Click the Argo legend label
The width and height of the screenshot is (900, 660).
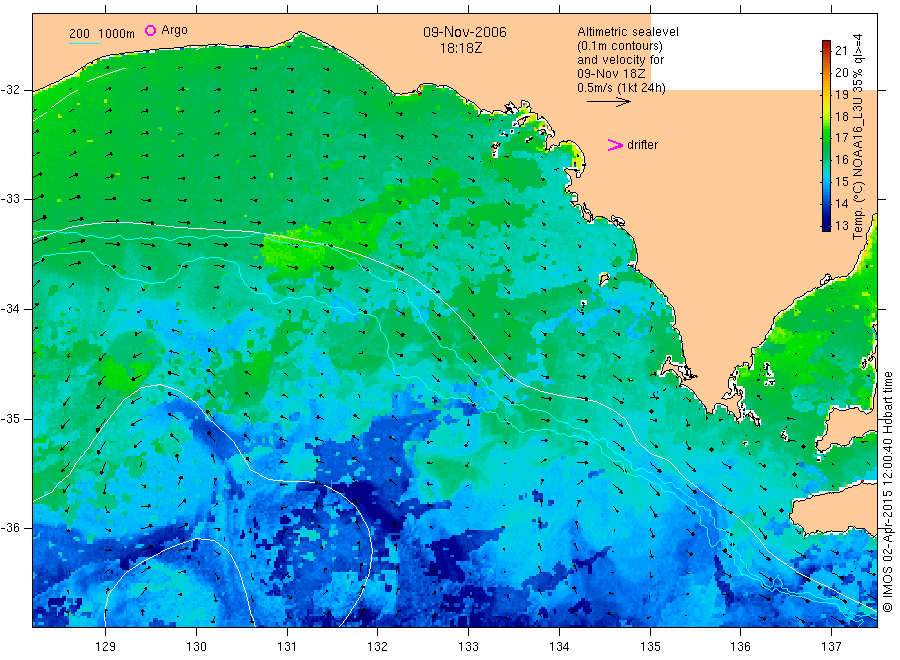click(174, 30)
